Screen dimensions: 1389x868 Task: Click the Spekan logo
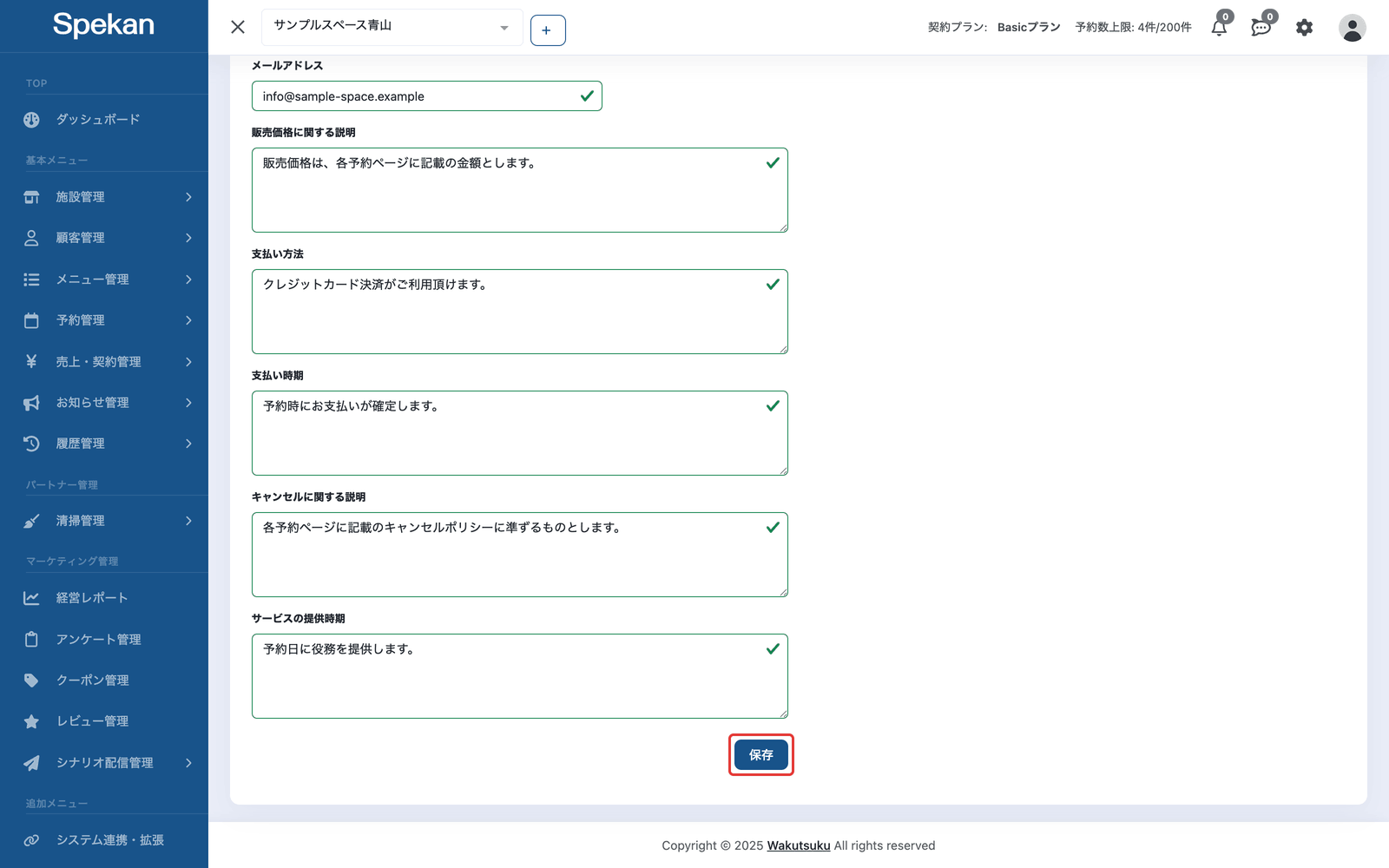103,24
